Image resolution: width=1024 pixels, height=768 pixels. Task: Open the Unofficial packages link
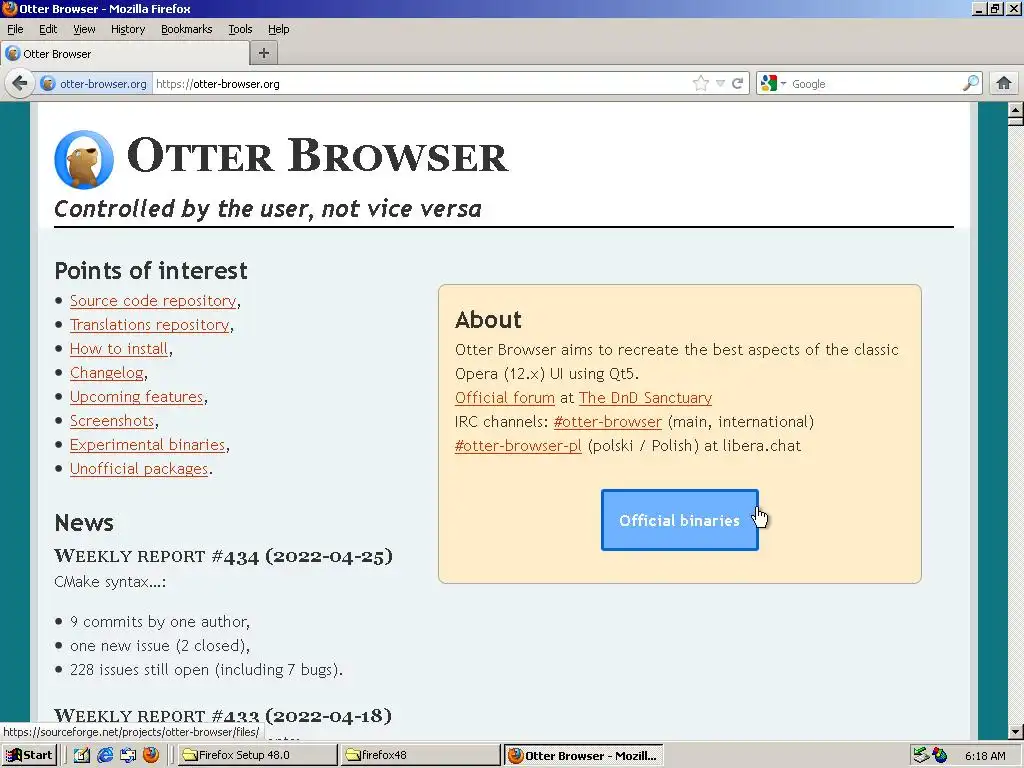[139, 469]
